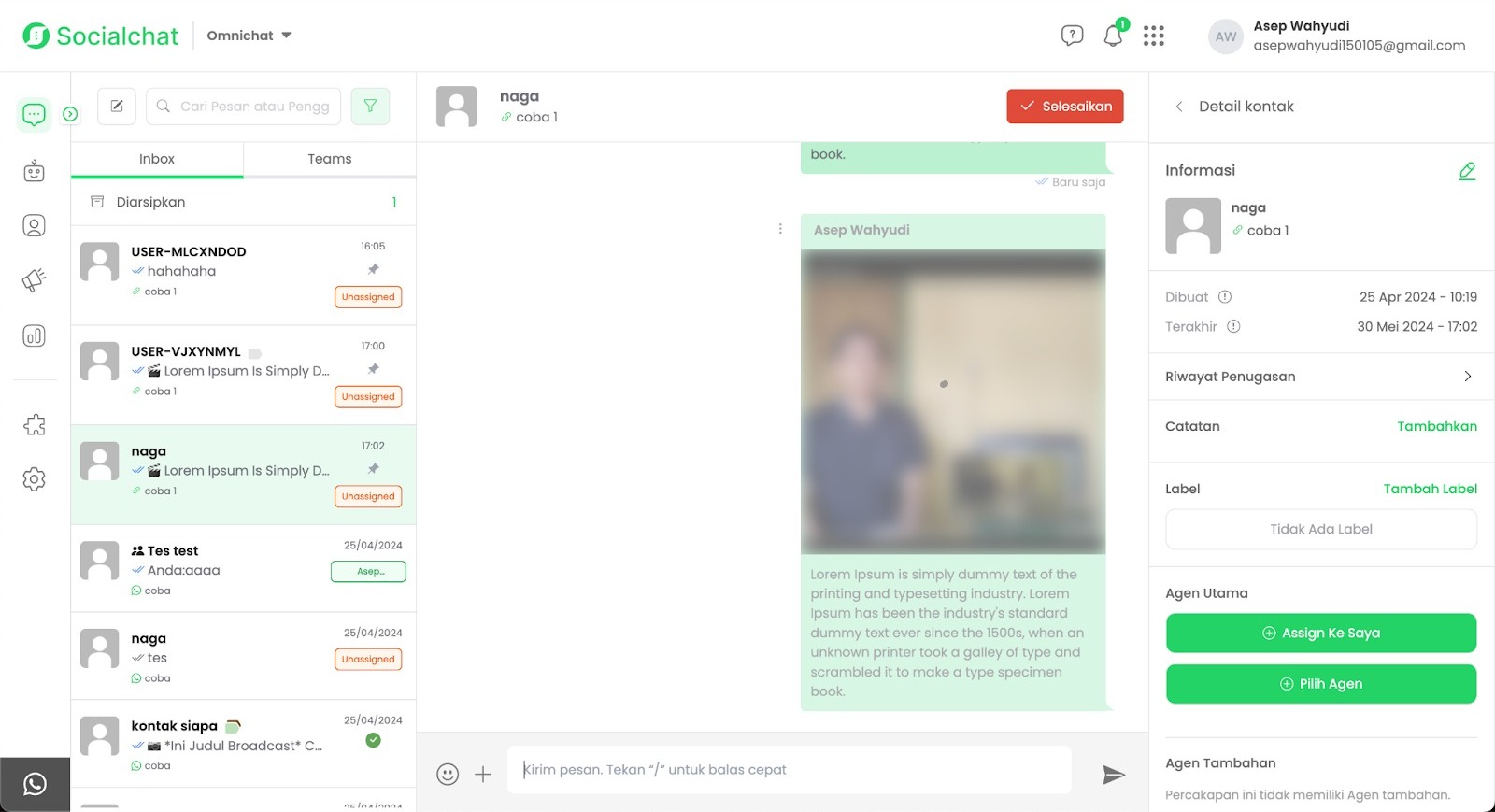Switch to the Teams tab
This screenshot has width=1495, height=812.
pyautogui.click(x=330, y=159)
